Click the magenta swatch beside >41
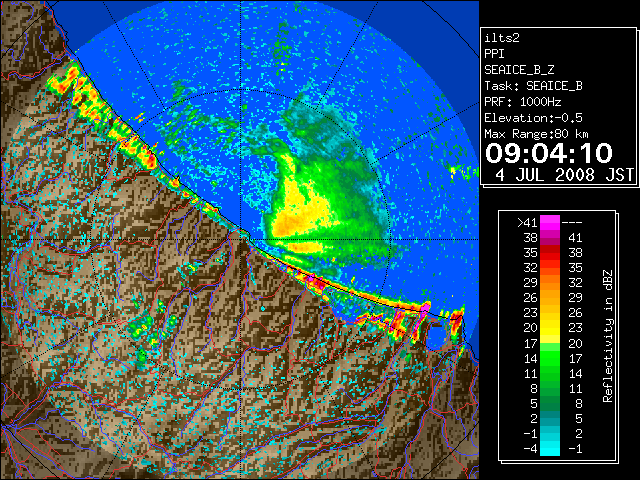 [550, 222]
